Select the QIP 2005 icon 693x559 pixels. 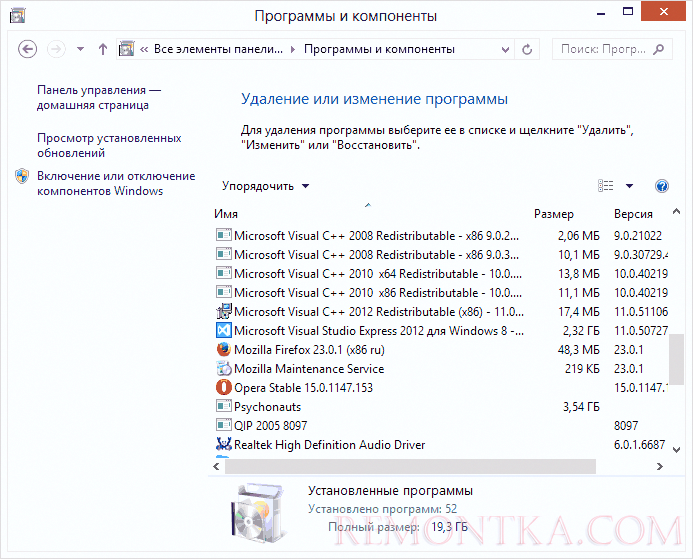(224, 425)
